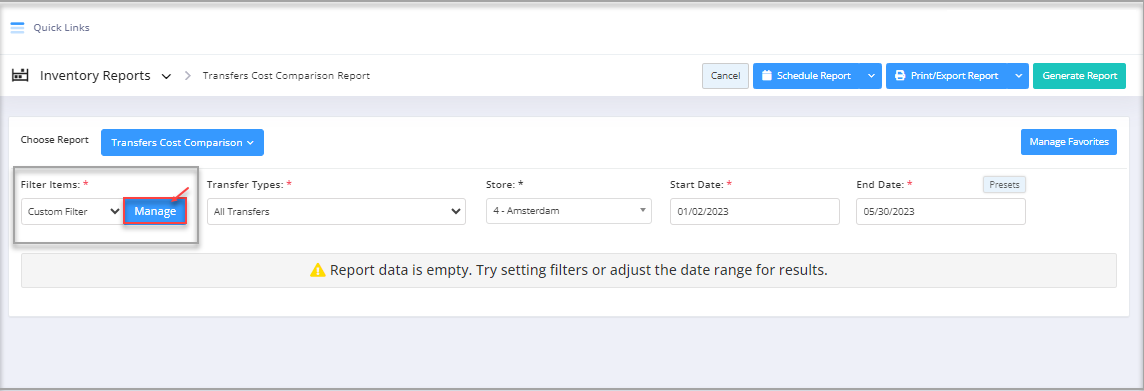The image size is (1144, 391).
Task: Click the yellow warning triangle icon
Action: (x=317, y=270)
